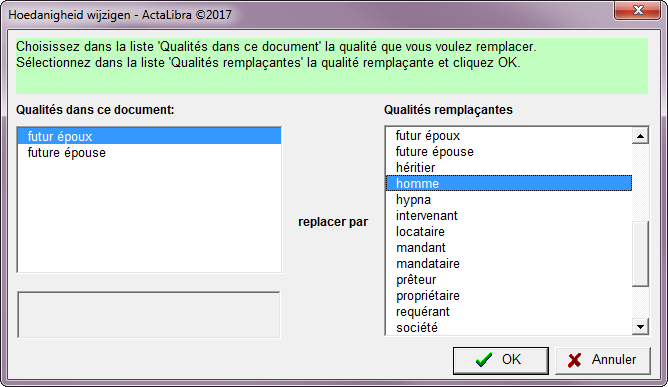Click the up arrow of the list scrollbar
Screen dimensions: 668x387
coord(640,136)
